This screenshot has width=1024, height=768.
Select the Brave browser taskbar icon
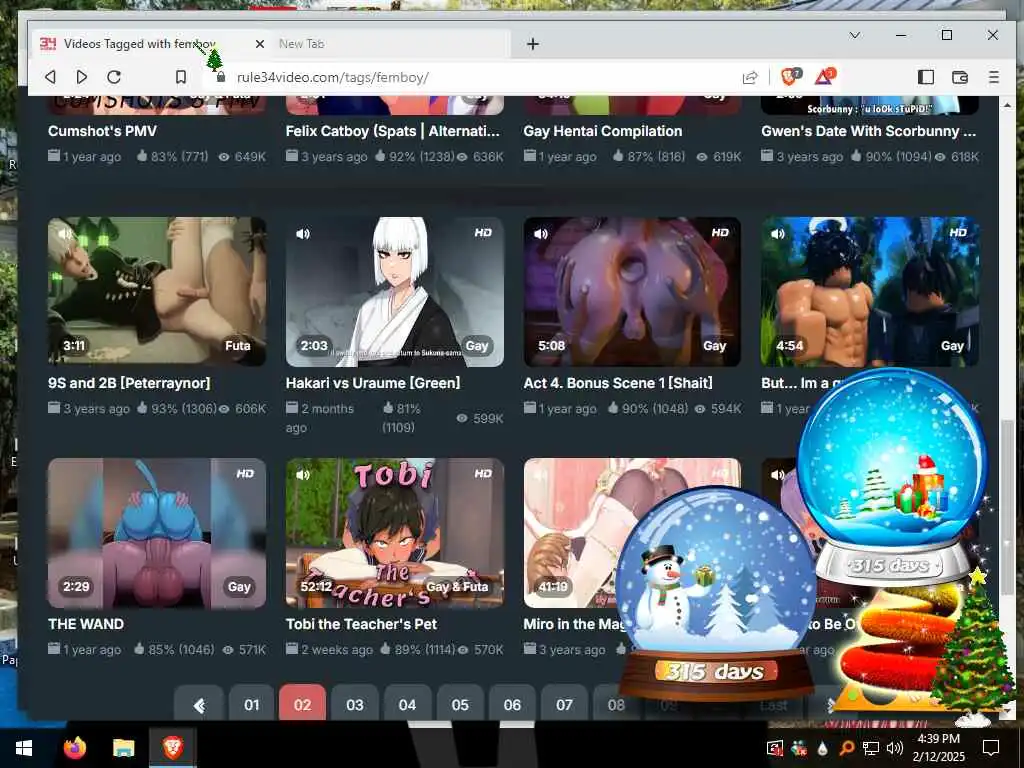click(x=172, y=748)
